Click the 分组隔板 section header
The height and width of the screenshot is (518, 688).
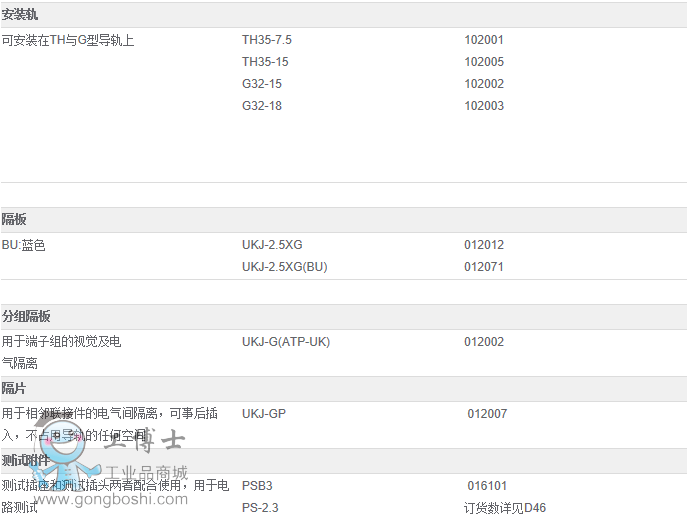pos(26,317)
